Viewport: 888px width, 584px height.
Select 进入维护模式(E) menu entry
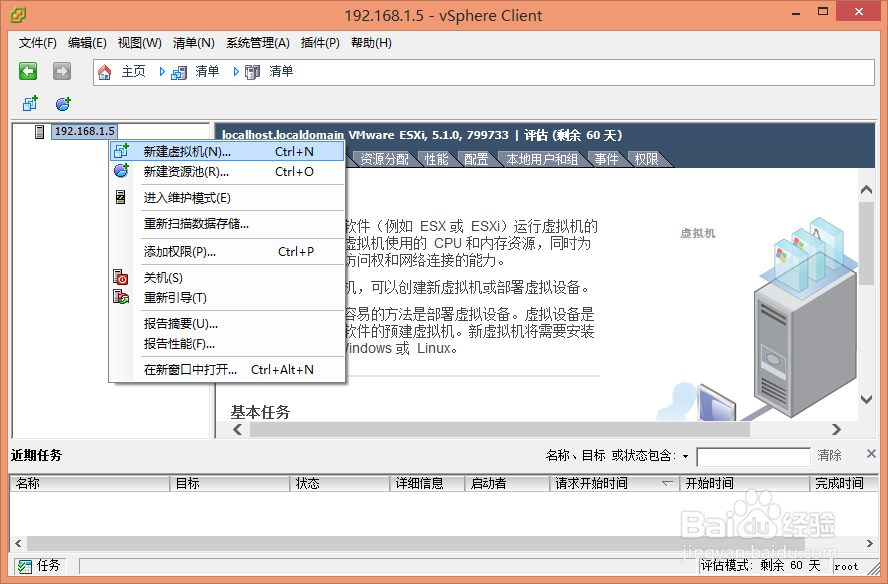pyautogui.click(x=227, y=198)
